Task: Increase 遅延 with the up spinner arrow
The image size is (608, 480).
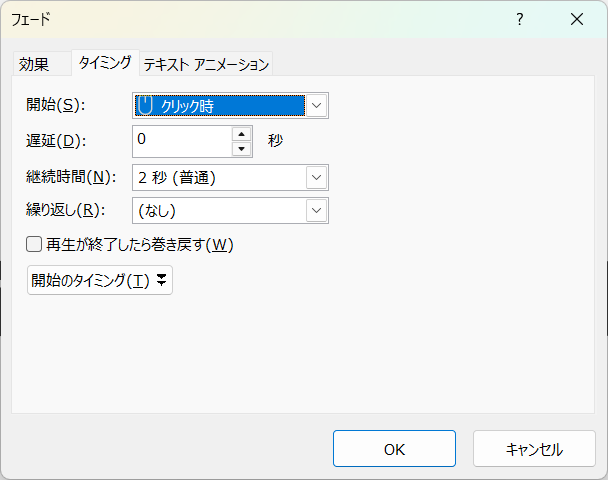Action: pyautogui.click(x=242, y=134)
